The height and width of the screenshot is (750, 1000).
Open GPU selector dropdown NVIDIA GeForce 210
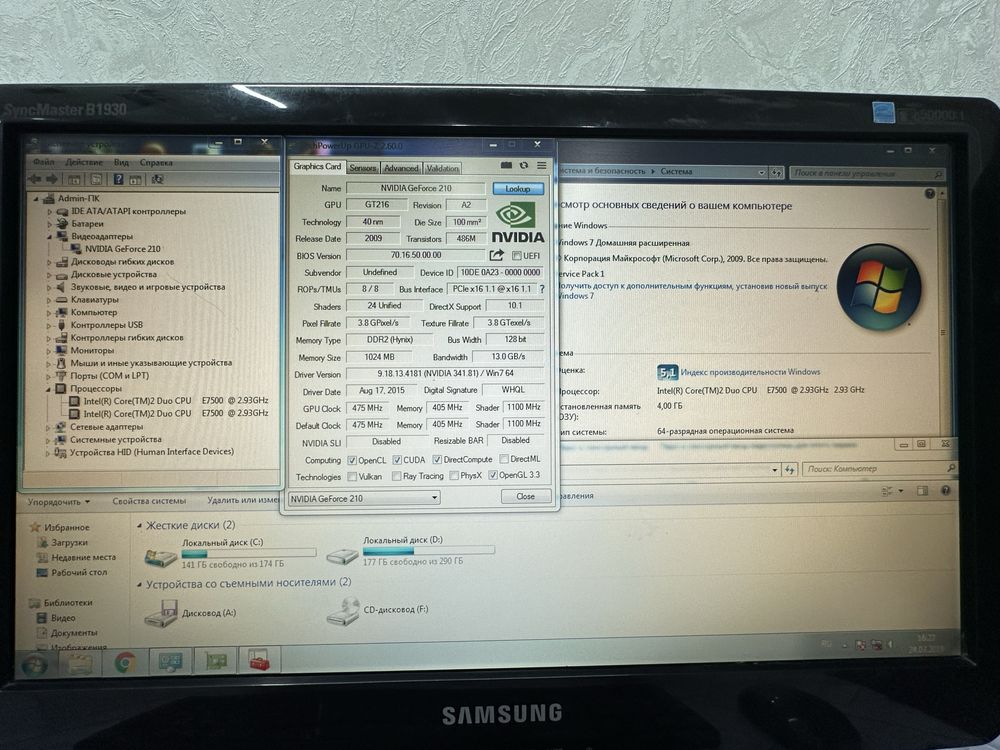pyautogui.click(x=364, y=498)
